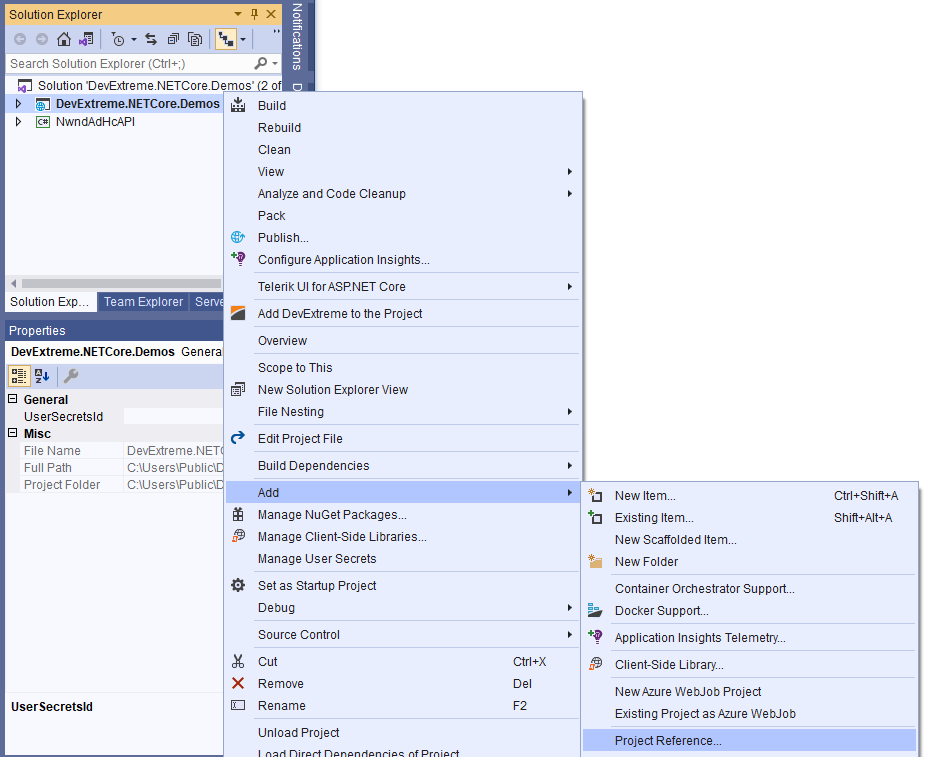The image size is (928, 757).
Task: Open the Build Dependencies submenu
Action: pos(402,466)
